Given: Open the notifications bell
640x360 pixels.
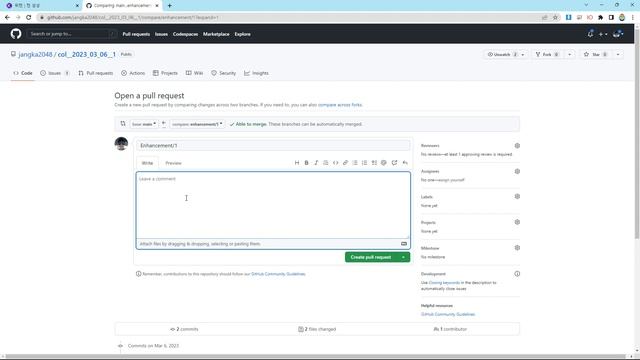Looking at the screenshot, I should coord(590,34).
